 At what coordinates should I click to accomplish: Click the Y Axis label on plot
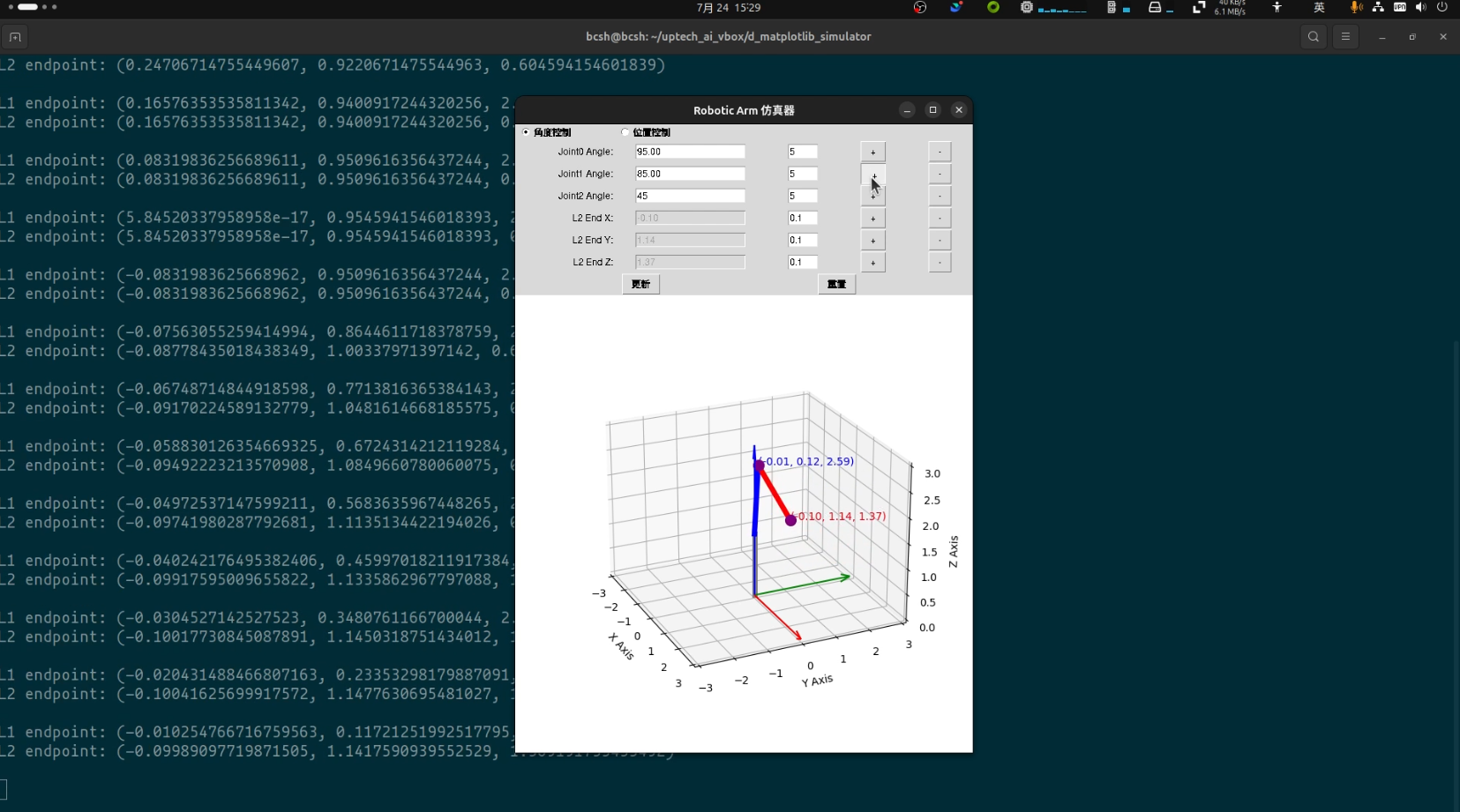click(x=817, y=681)
